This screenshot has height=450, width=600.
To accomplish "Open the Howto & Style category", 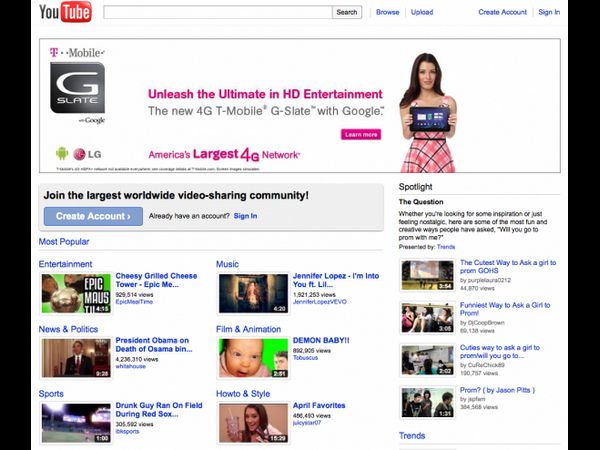I will pos(243,394).
